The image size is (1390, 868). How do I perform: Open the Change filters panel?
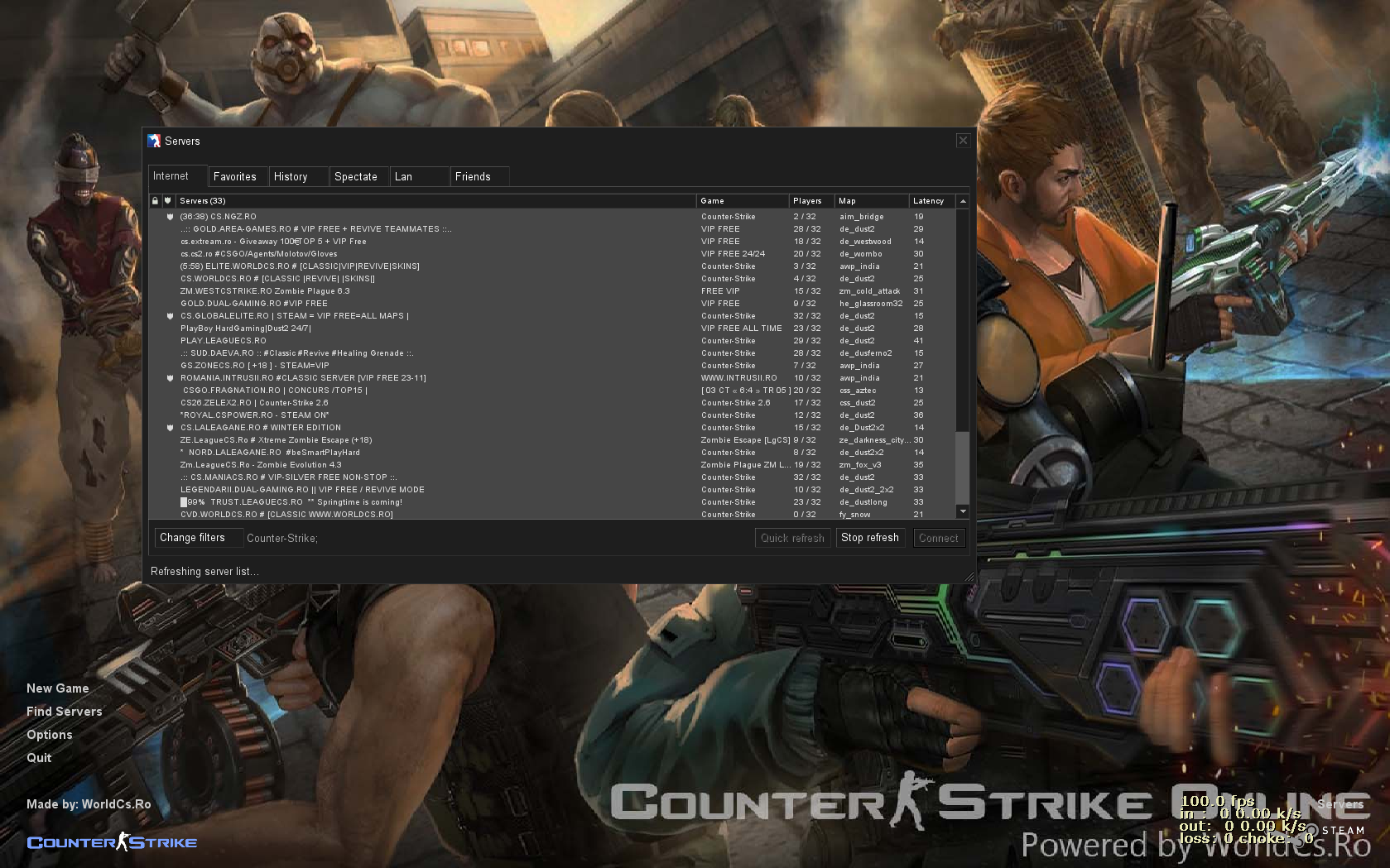(x=193, y=538)
